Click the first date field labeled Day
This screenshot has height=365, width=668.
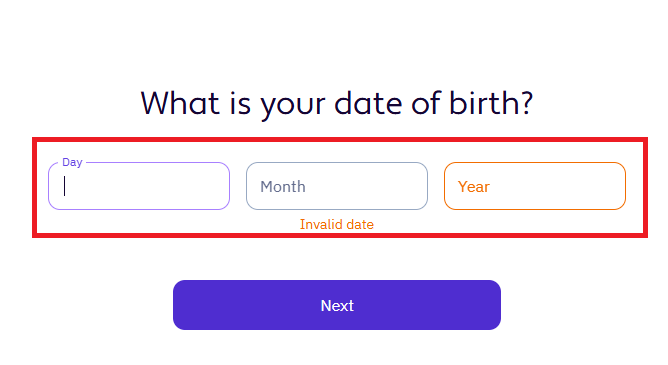[139, 186]
